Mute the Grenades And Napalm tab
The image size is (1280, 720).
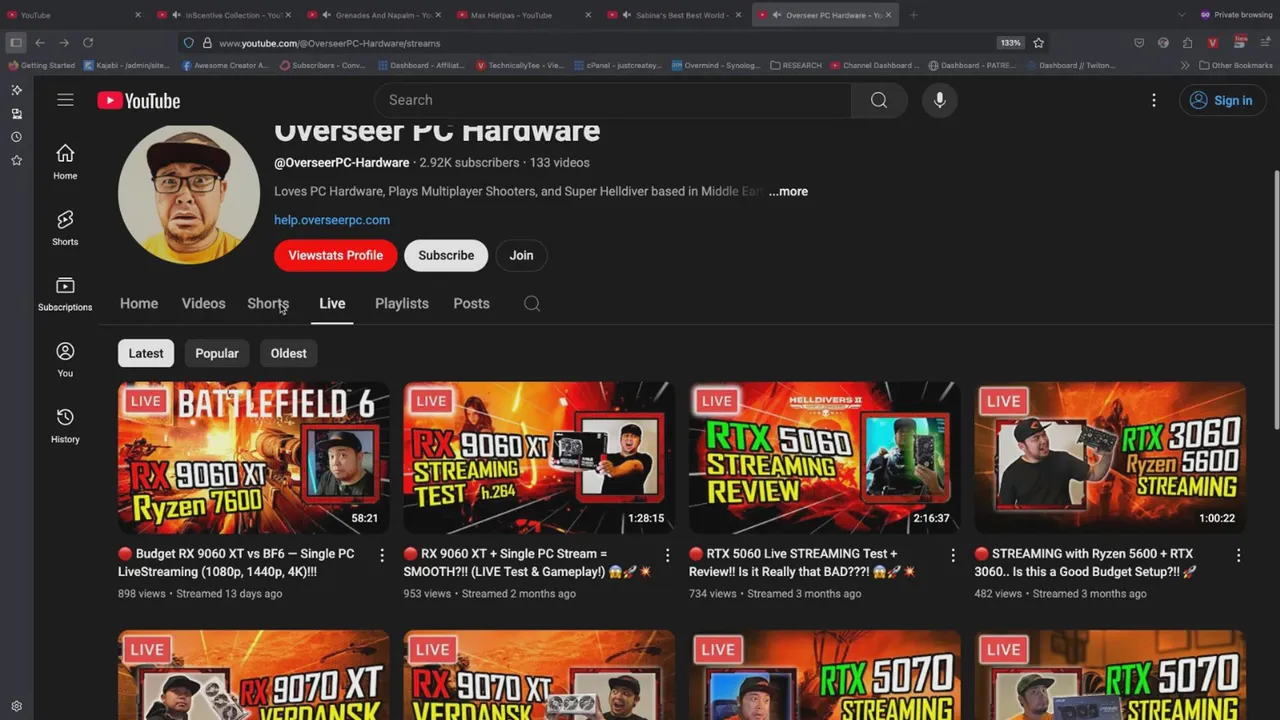[x=326, y=15]
